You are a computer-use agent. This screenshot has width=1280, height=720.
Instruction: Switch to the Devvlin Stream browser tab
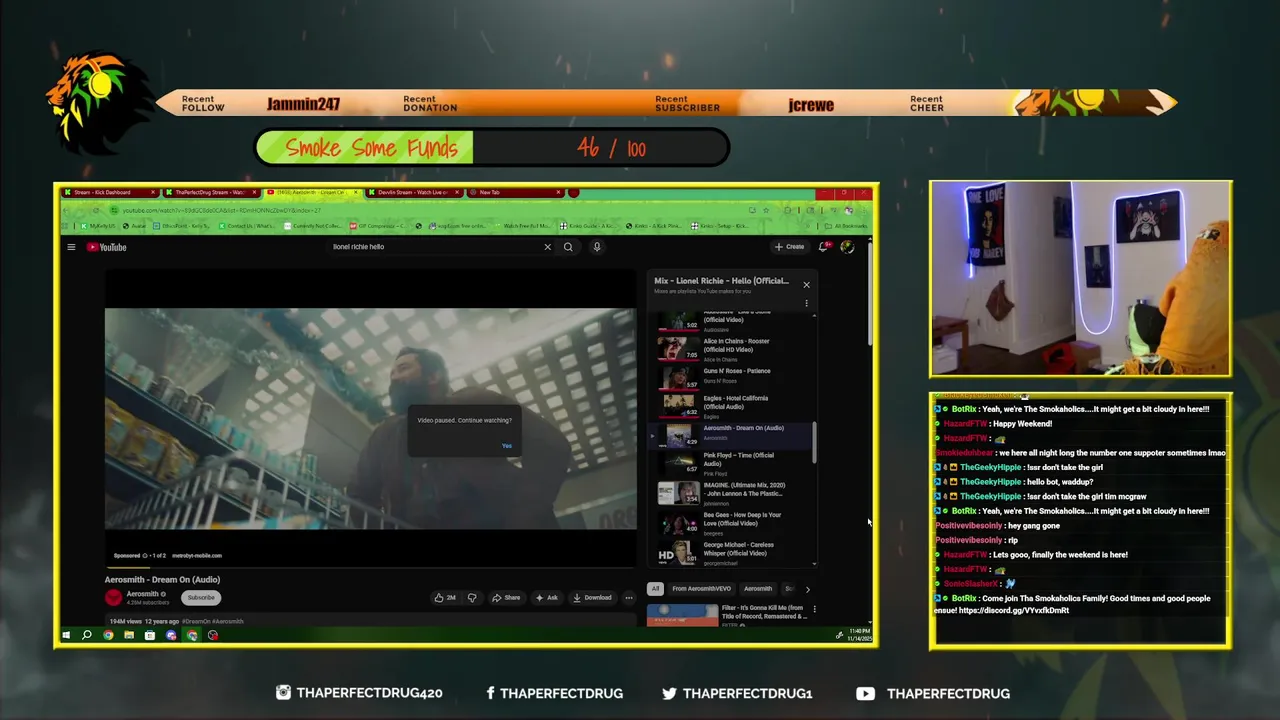click(416, 192)
